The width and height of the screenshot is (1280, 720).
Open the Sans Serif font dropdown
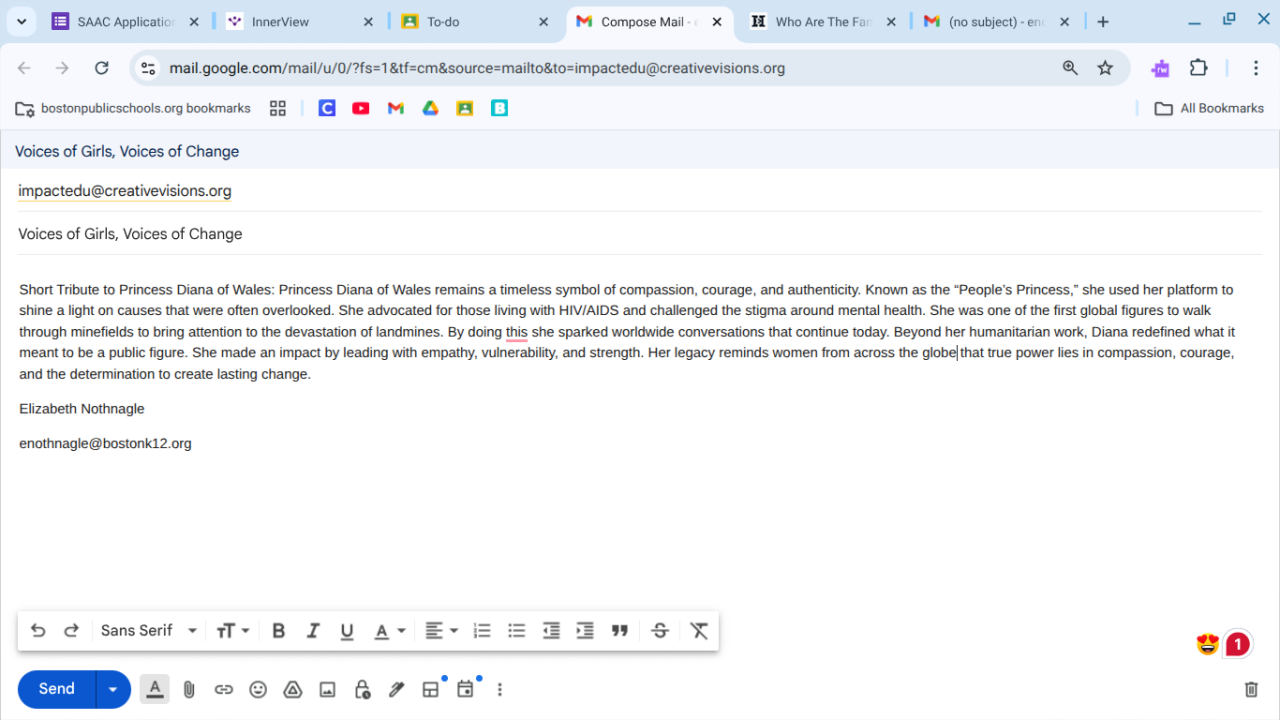(149, 630)
